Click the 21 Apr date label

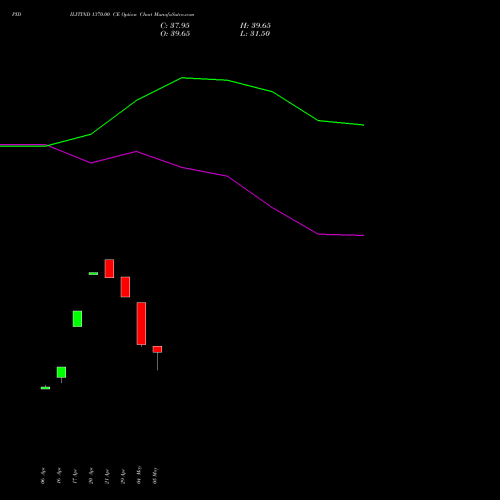coord(107,476)
